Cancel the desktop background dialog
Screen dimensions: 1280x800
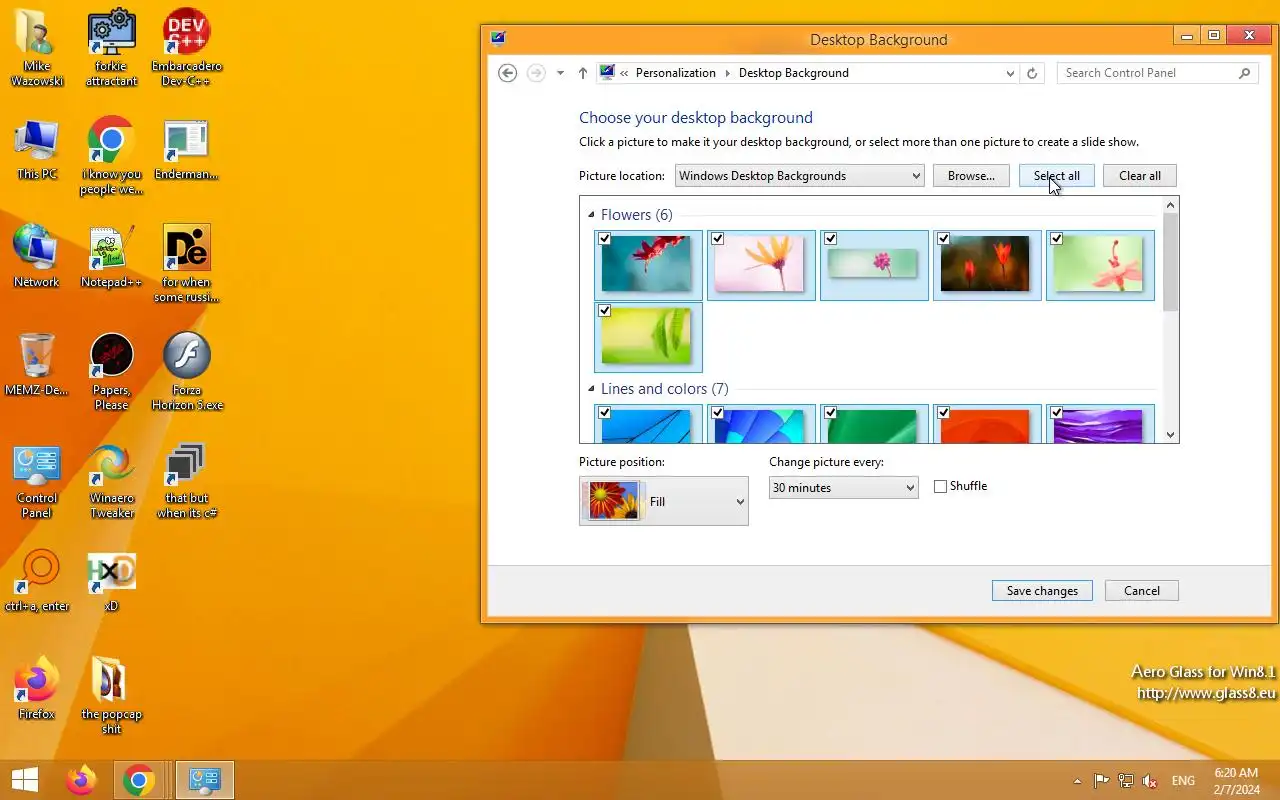coord(1142,591)
